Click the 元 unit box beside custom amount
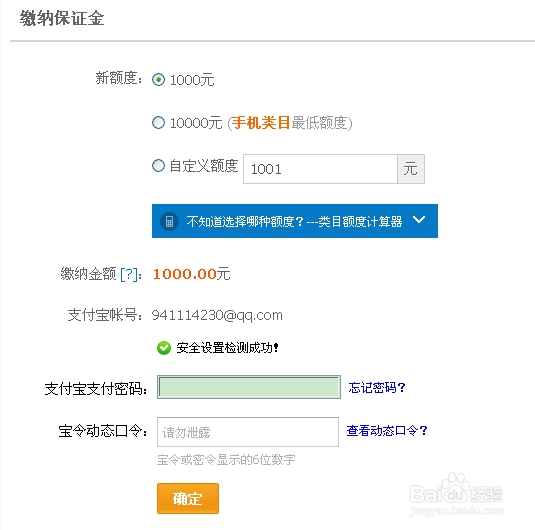 (411, 169)
